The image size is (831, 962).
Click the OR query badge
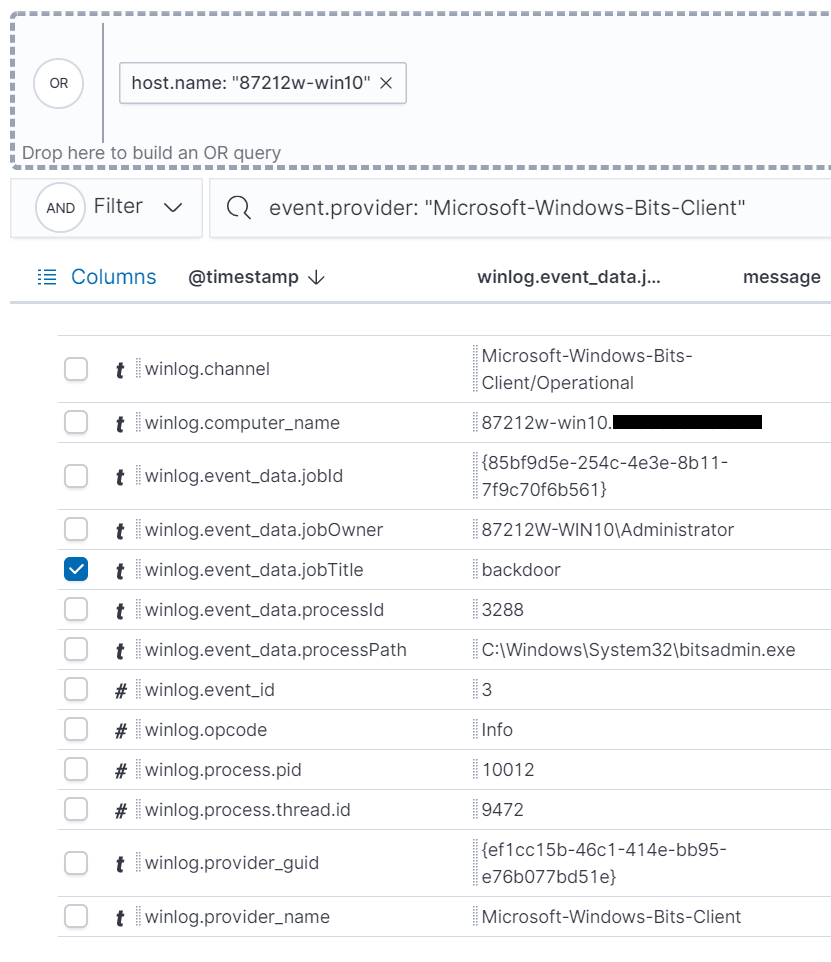click(58, 84)
